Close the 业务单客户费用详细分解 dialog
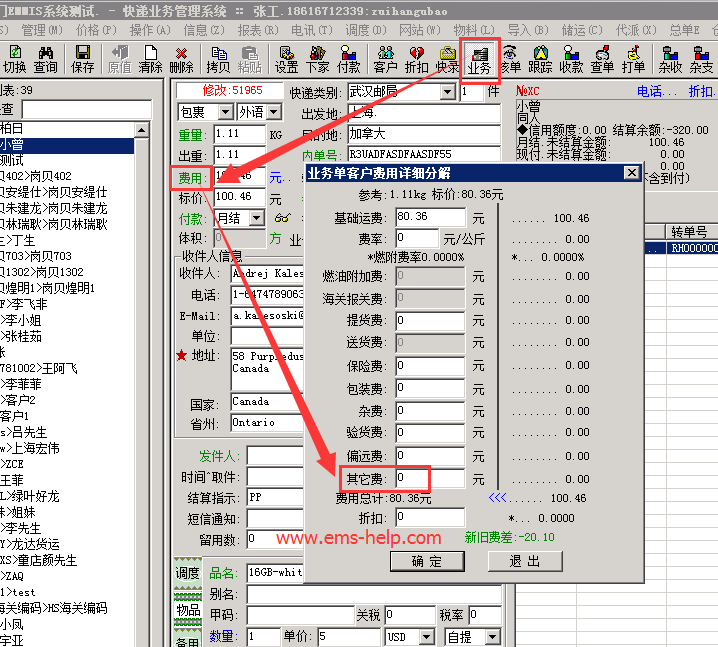718x647 pixels. 631,173
